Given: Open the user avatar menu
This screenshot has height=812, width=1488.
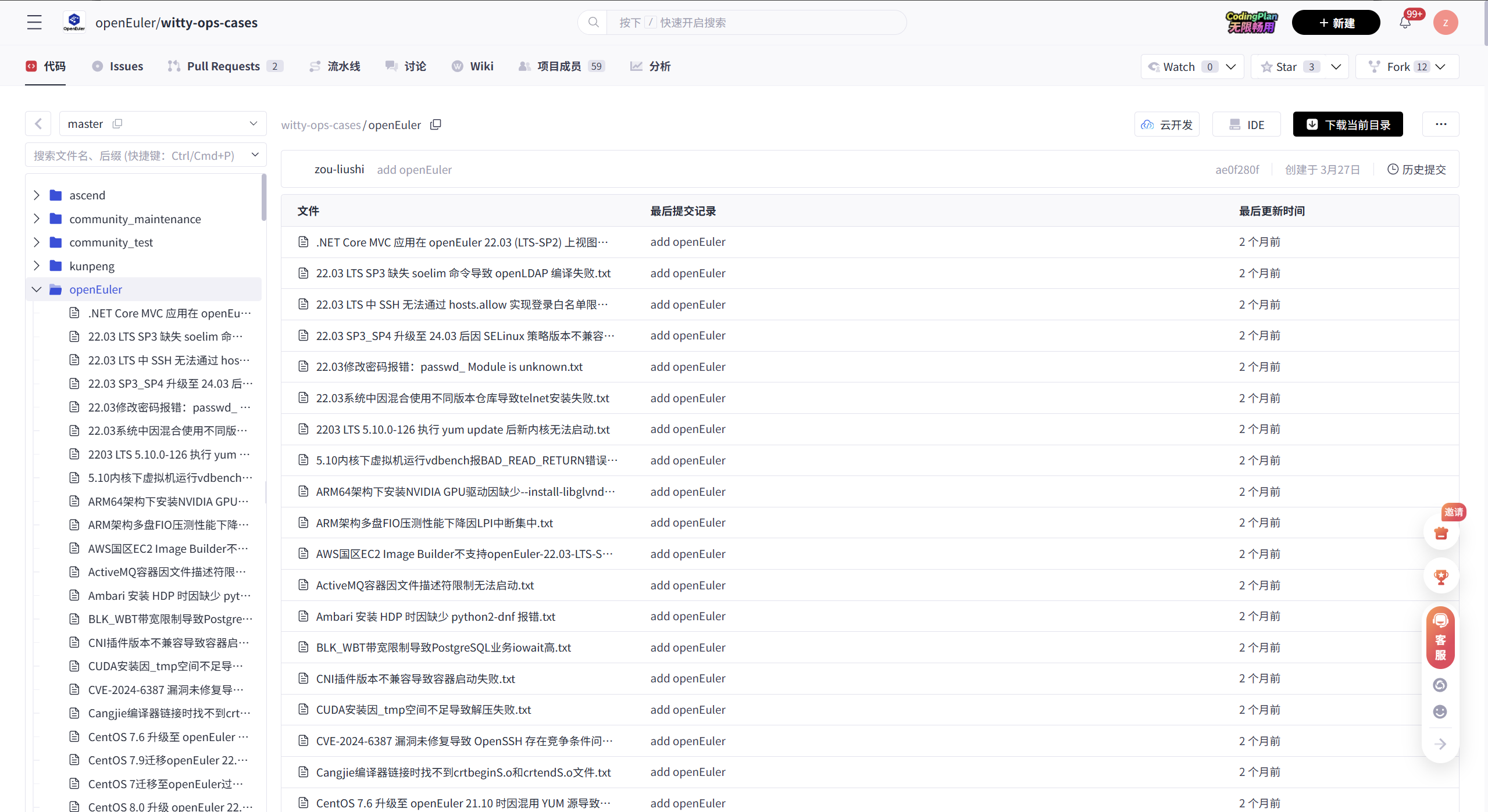Looking at the screenshot, I should coord(1445,23).
